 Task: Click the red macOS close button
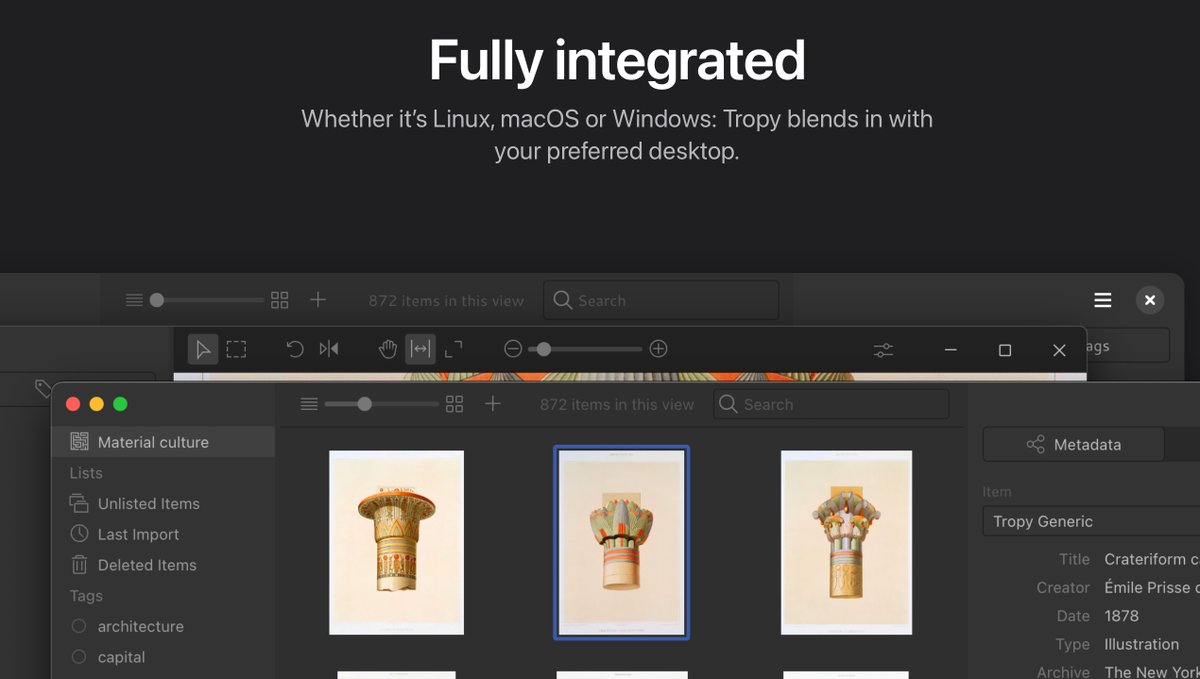click(x=73, y=404)
